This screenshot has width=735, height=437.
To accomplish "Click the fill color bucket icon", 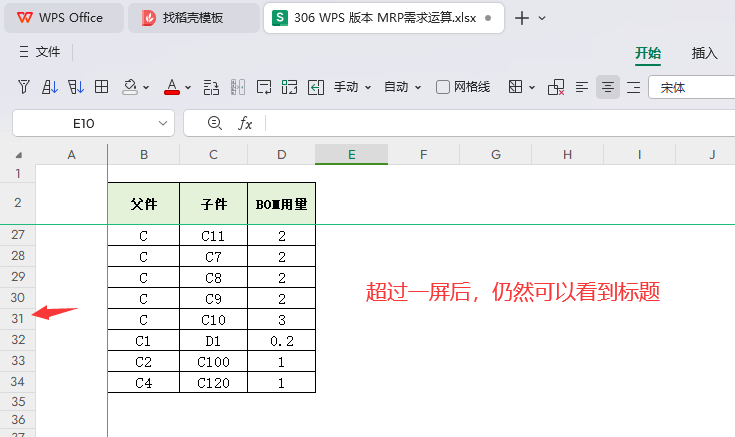I will 129,87.
